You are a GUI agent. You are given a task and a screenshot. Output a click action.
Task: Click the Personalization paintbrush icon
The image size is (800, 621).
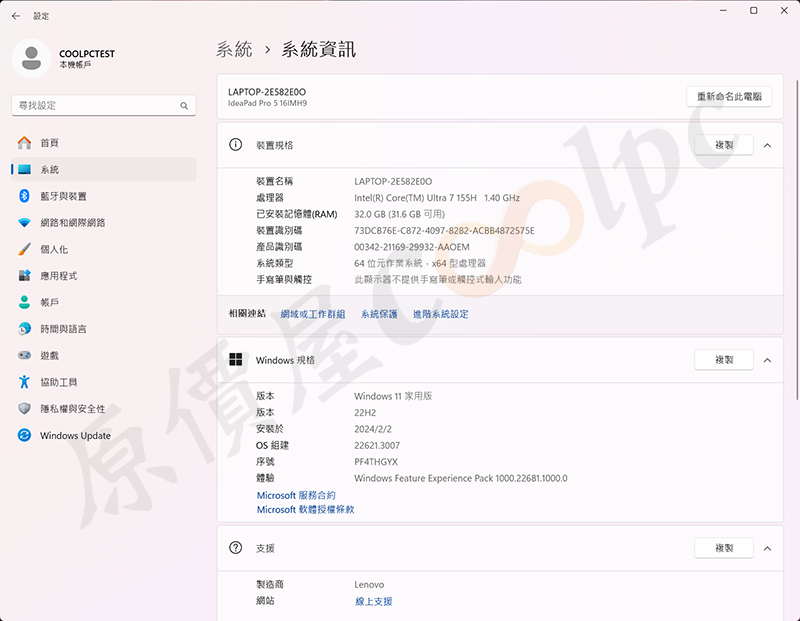pyautogui.click(x=24, y=249)
